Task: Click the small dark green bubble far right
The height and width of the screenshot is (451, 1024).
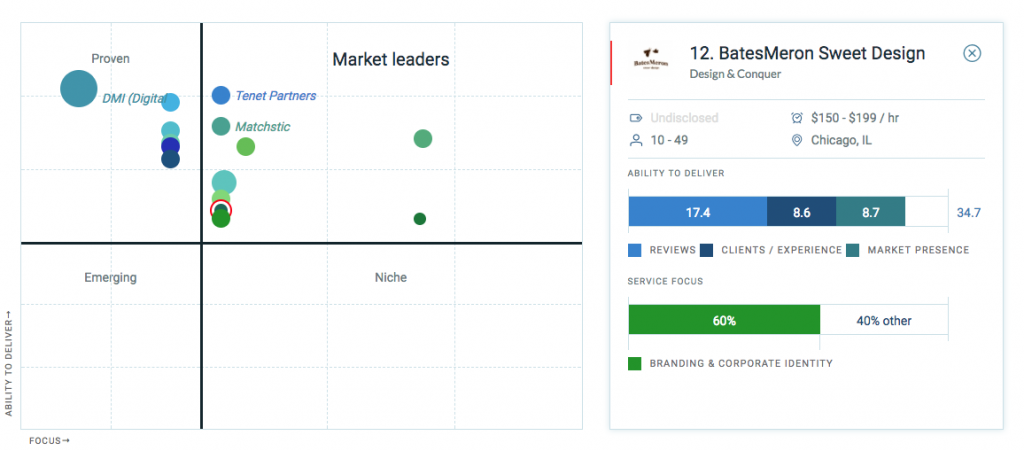Action: coord(420,219)
